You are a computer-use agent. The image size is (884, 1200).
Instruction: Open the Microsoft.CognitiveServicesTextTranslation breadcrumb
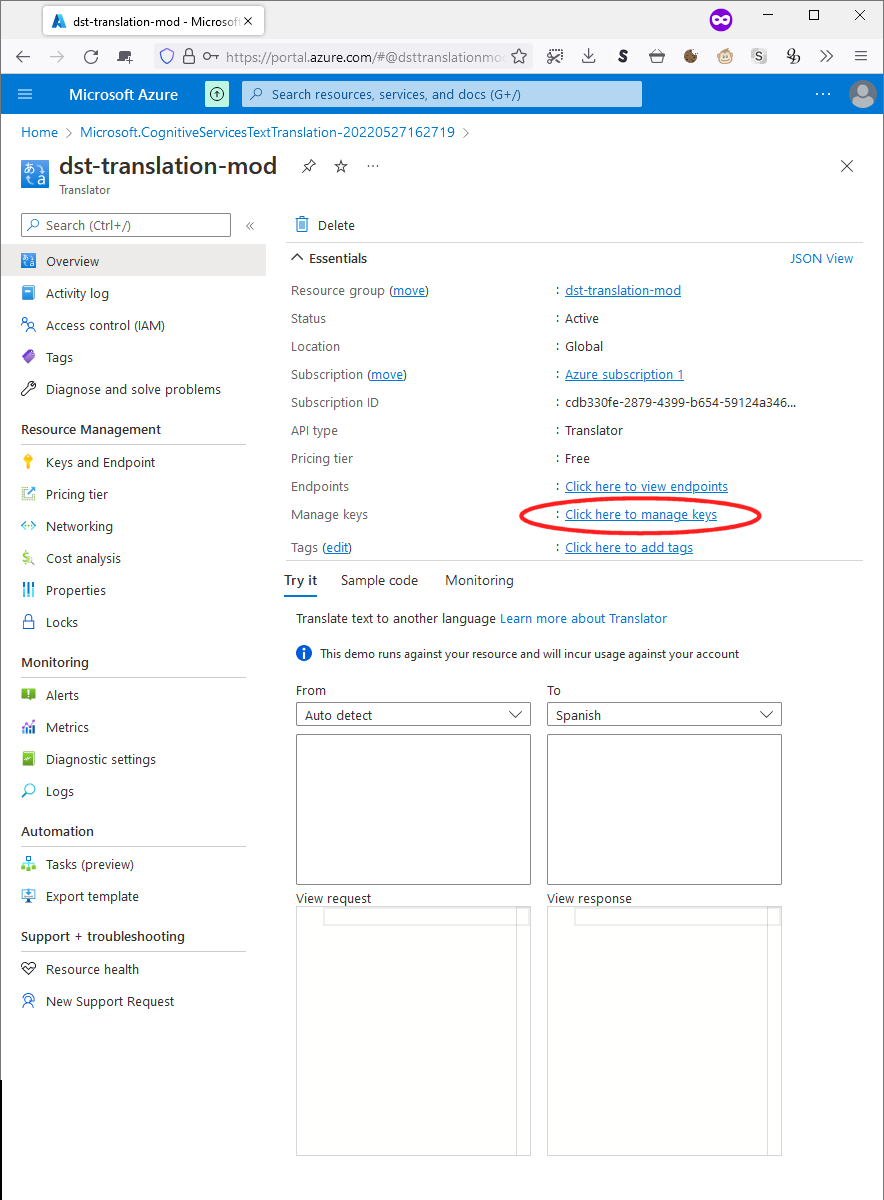click(267, 132)
